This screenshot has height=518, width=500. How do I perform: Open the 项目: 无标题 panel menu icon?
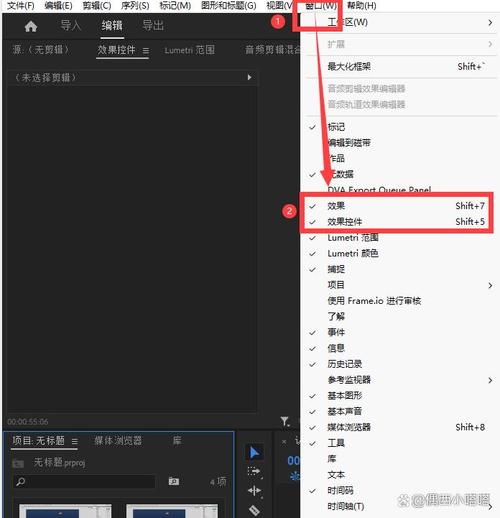coord(75,441)
